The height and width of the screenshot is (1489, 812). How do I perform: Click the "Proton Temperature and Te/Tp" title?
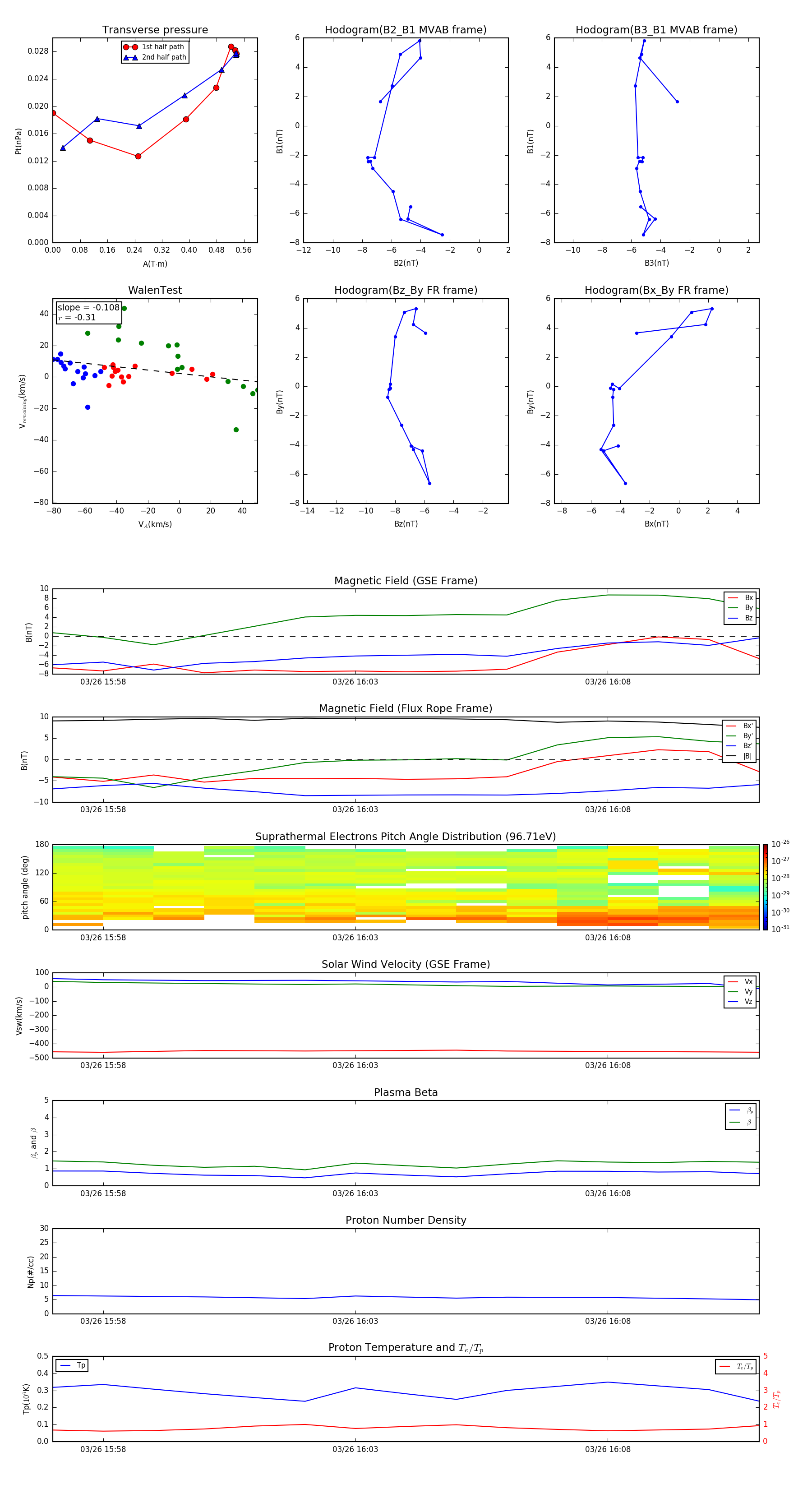[406, 1348]
